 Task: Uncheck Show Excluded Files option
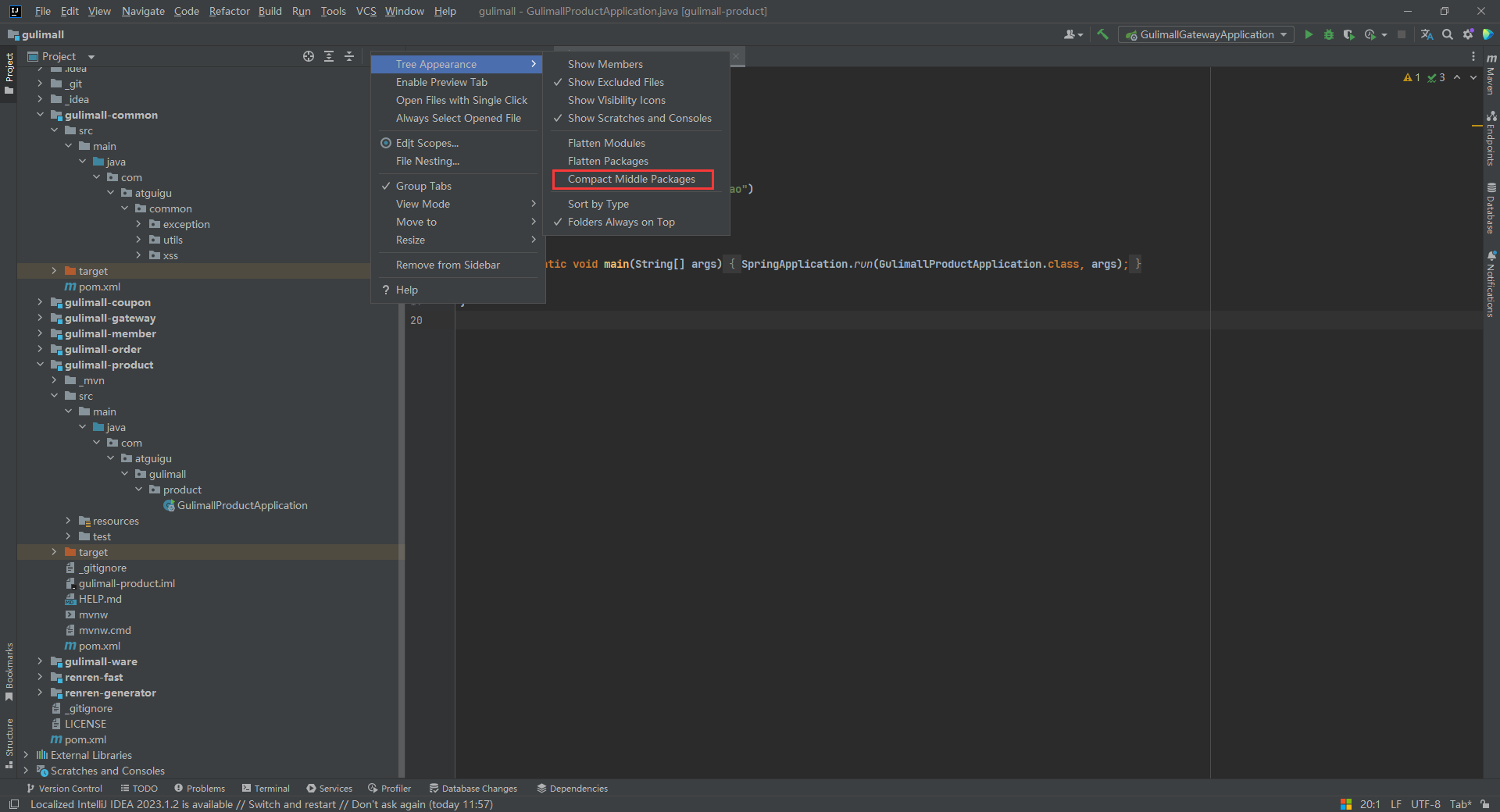pyautogui.click(x=616, y=82)
